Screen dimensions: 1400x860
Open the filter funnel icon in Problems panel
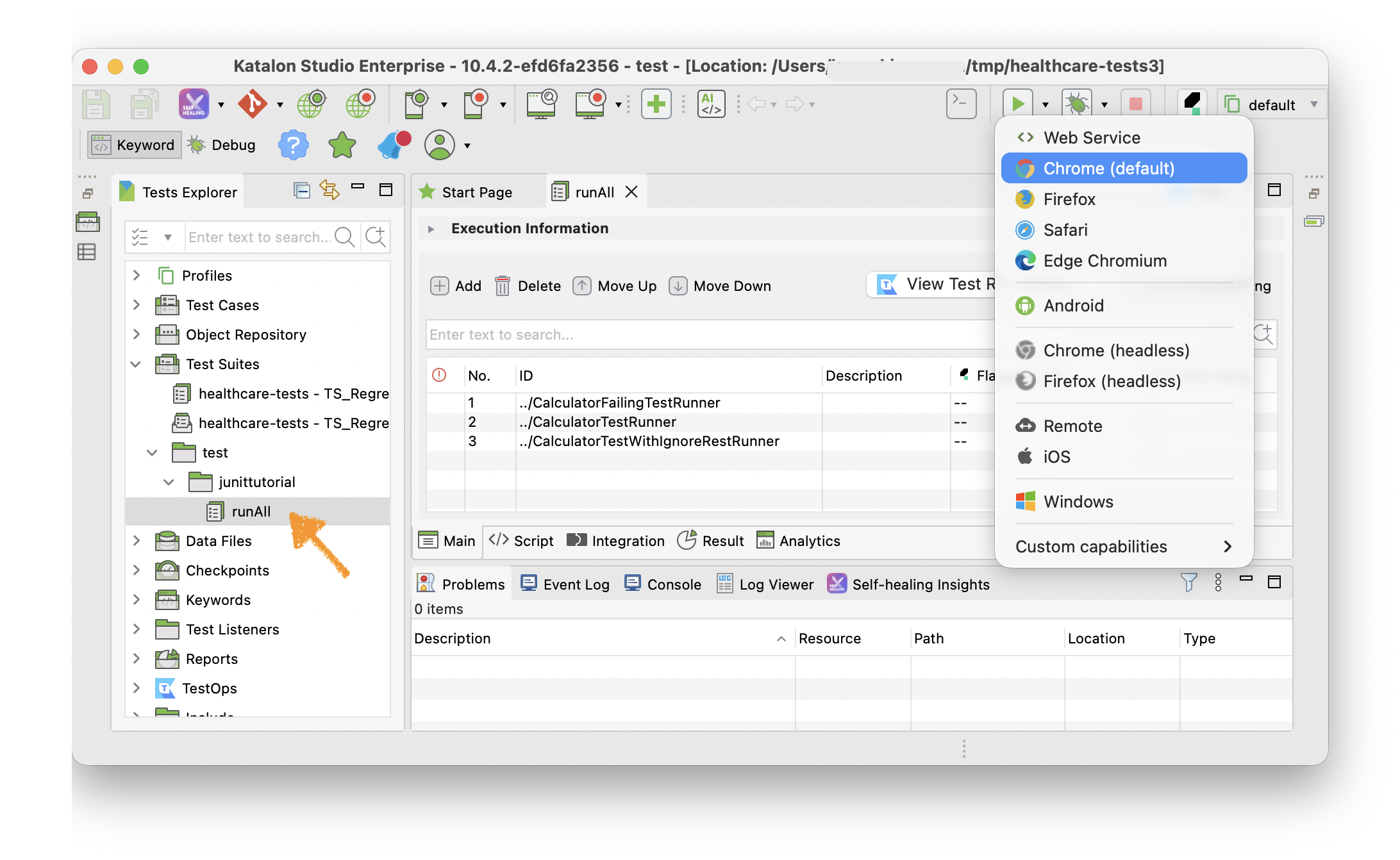coord(1188,583)
